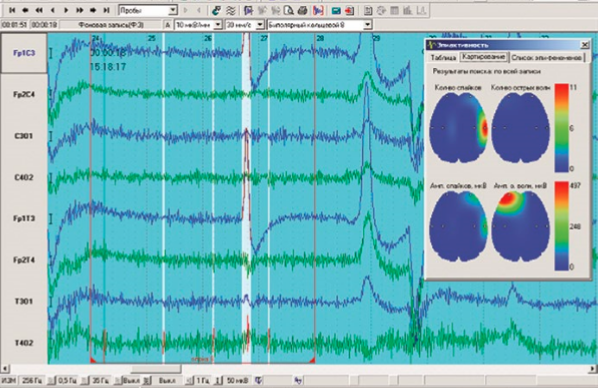The height and width of the screenshot is (388, 598).
Task: Start playback with the small right triangle
Action: [66, 10]
